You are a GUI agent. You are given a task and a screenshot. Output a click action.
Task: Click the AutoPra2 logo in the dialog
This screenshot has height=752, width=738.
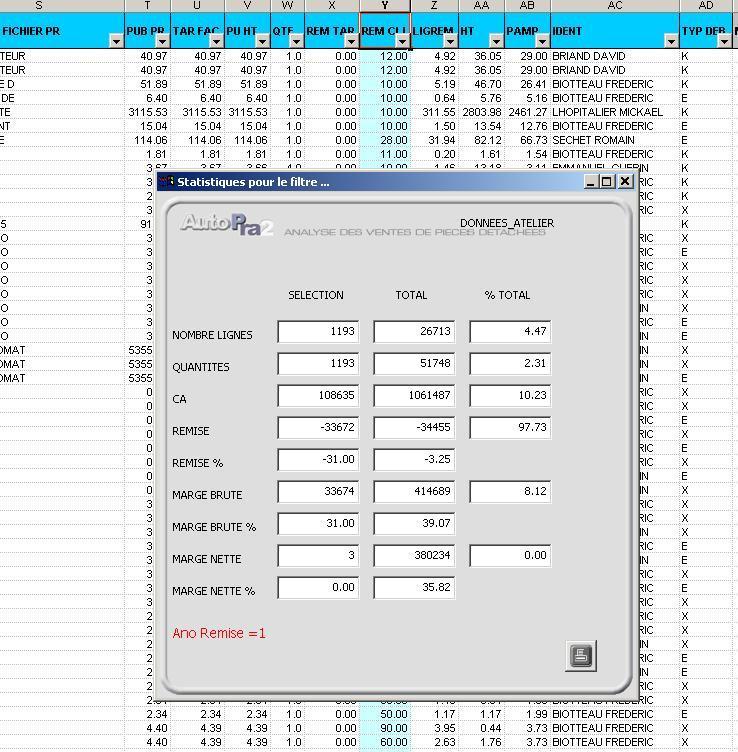tap(227, 224)
